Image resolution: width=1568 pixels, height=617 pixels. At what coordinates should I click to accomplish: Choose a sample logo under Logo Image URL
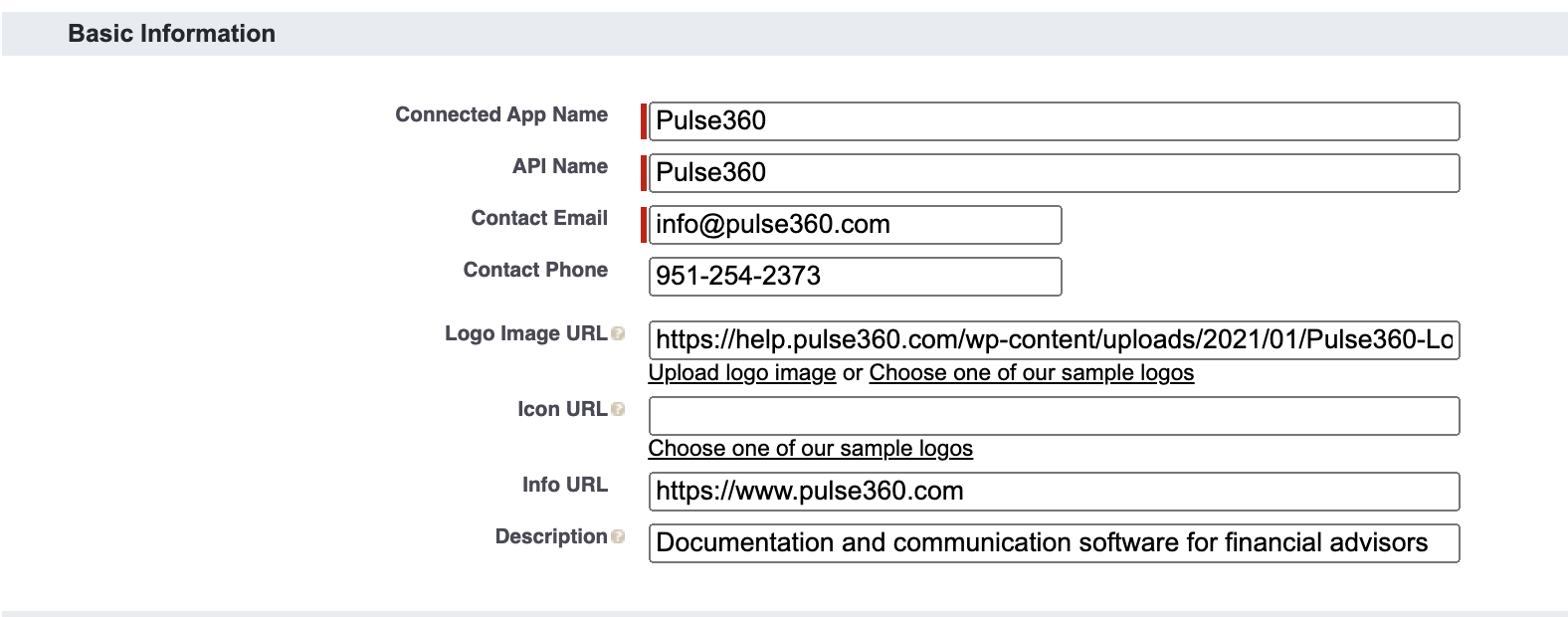(1031, 373)
